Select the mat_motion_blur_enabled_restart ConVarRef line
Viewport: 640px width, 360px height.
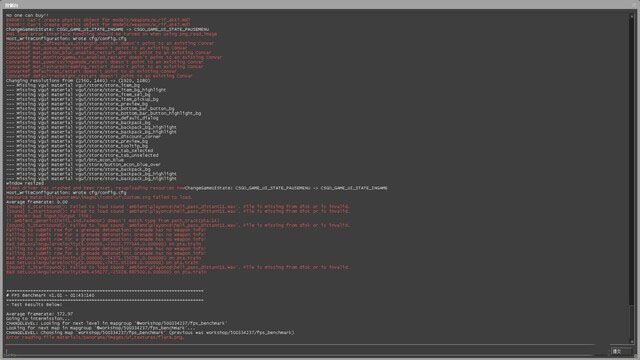[x=109, y=53]
